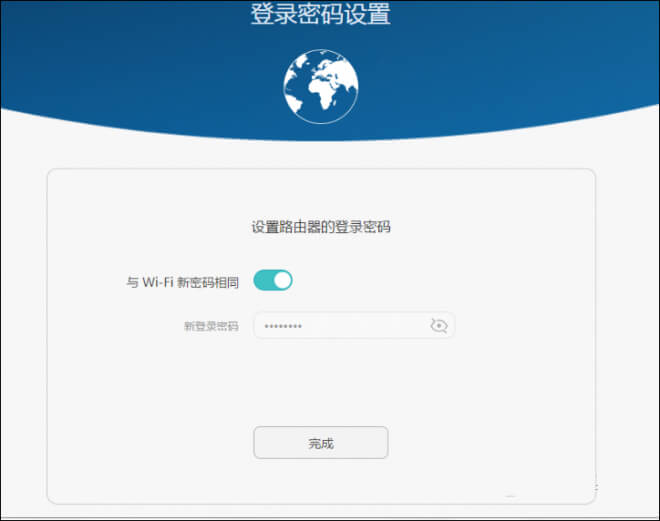Viewport: 660px width, 521px height.
Task: Toggle the 与 Wi-Fi 新密码相同 switch
Action: coord(273,280)
